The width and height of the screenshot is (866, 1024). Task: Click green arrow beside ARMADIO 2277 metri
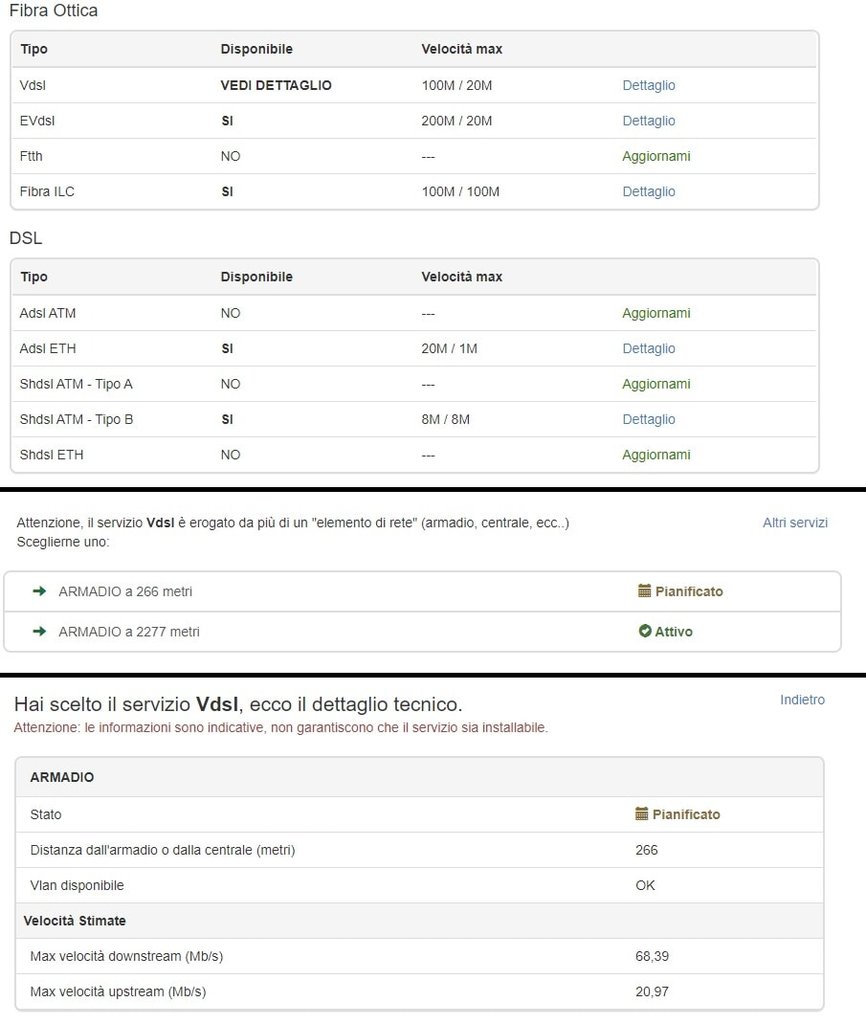coord(40,631)
